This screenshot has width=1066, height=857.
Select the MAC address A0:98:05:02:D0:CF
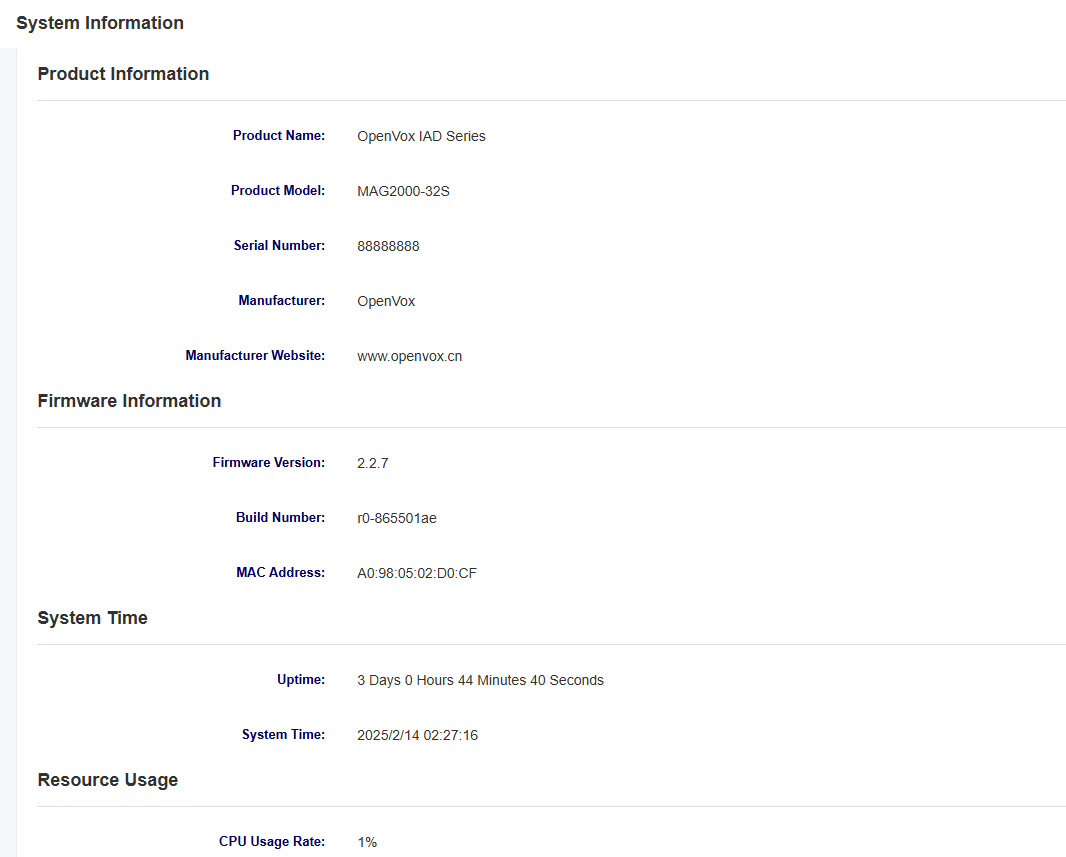[417, 573]
